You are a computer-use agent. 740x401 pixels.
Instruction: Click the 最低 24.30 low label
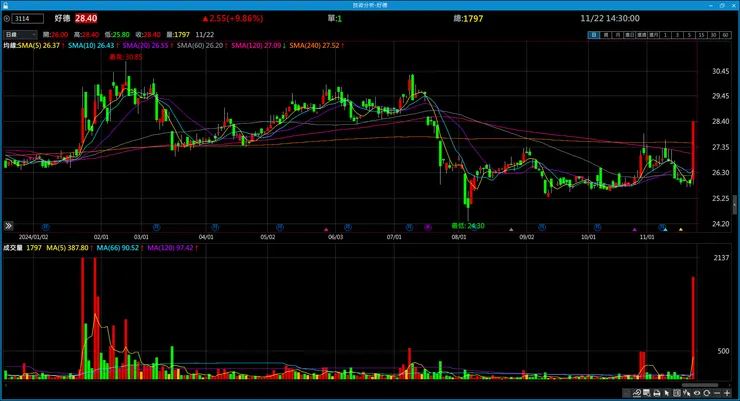pyautogui.click(x=468, y=226)
